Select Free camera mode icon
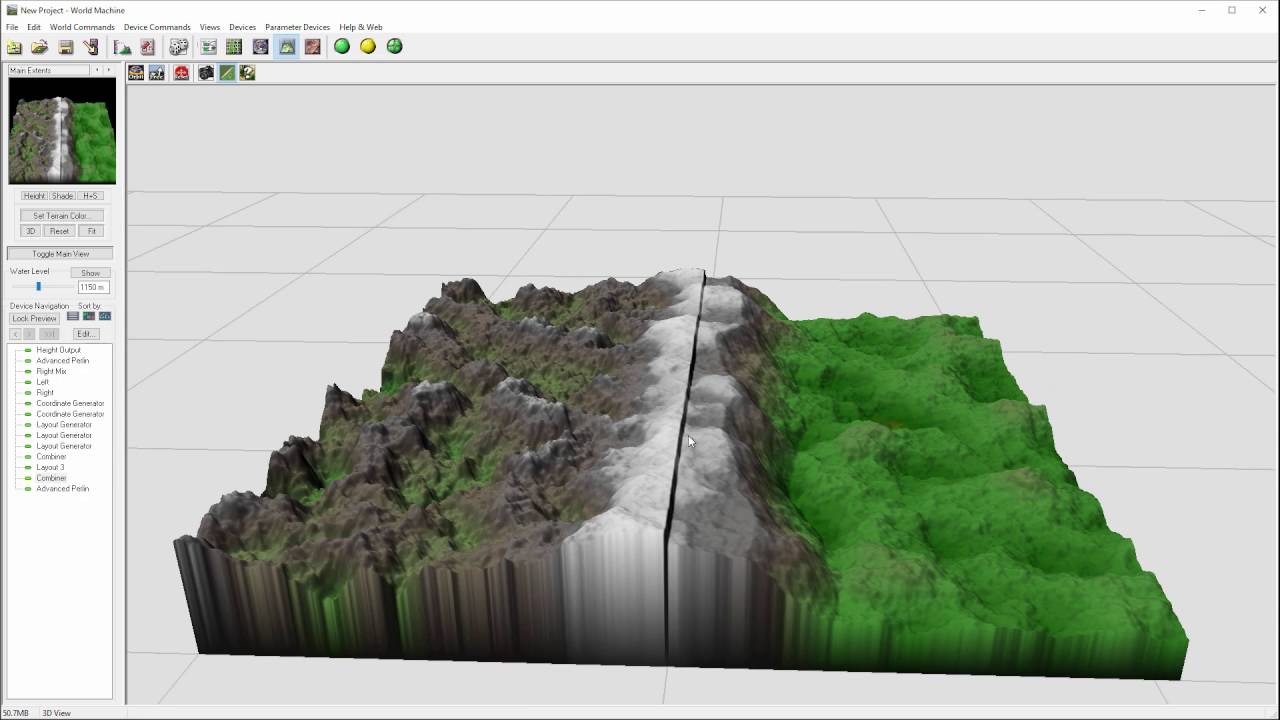This screenshot has width=1280, height=720. [157, 73]
